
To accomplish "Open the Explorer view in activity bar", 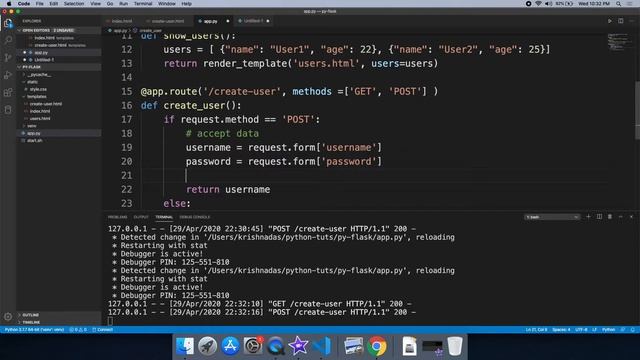I will pyautogui.click(x=8, y=23).
